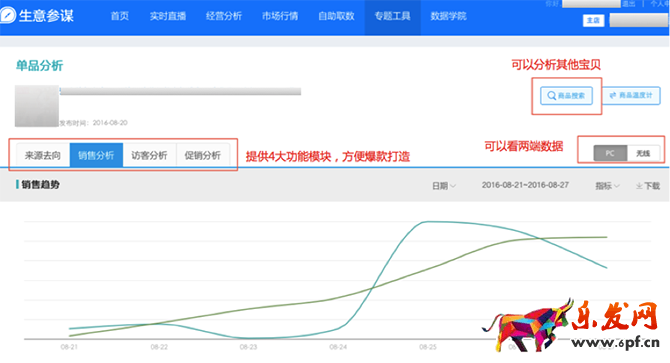The width and height of the screenshot is (670, 363).
Task: Click the 下载 download link
Action: [x=652, y=186]
